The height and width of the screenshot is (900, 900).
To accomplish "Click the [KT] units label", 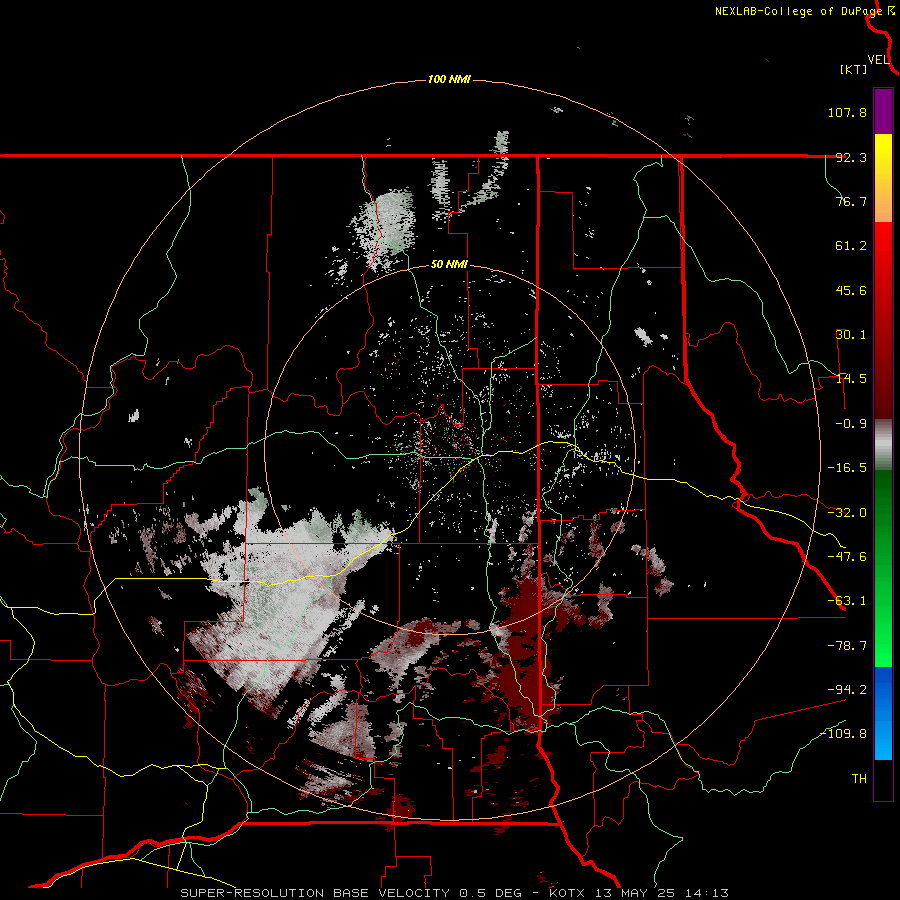I will 854,69.
